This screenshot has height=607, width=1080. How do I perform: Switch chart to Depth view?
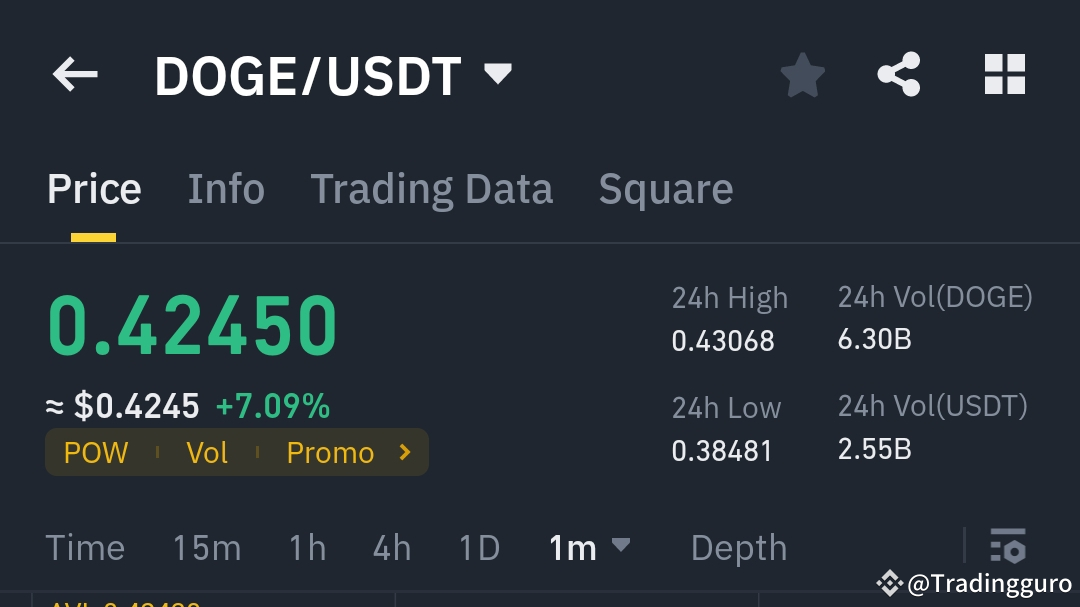(x=738, y=547)
